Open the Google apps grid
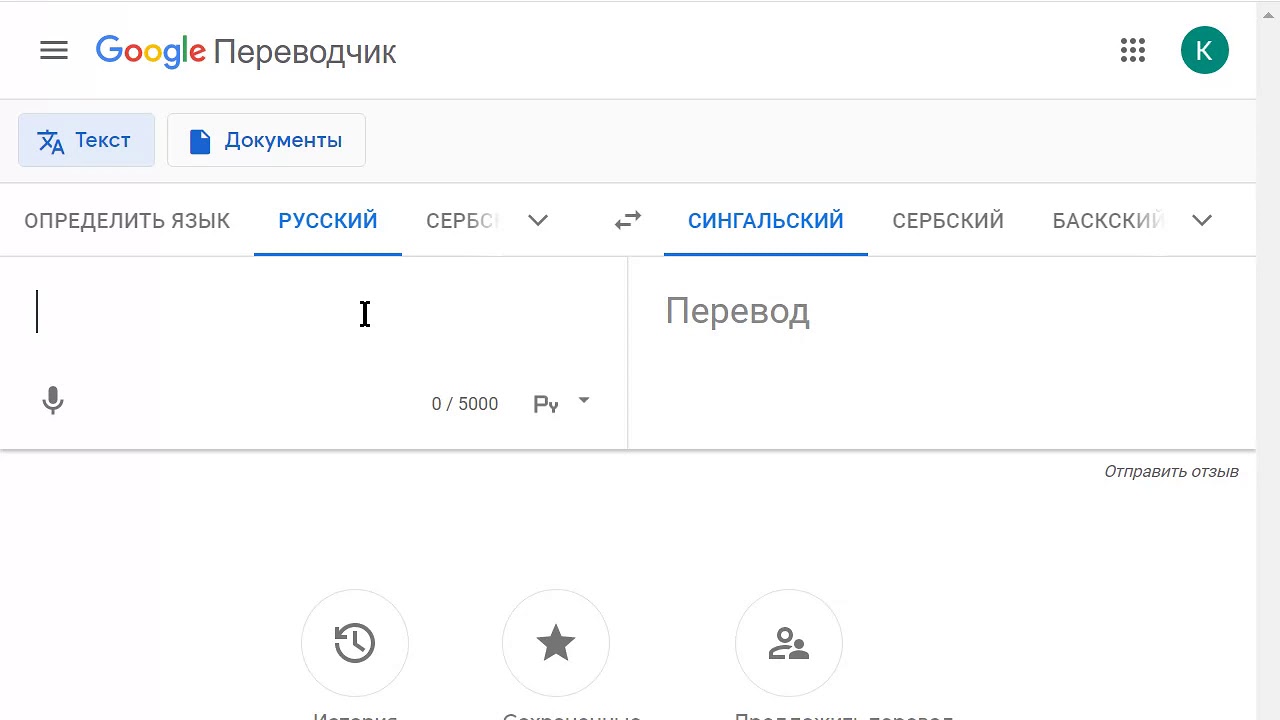The height and width of the screenshot is (720, 1280). click(1133, 51)
